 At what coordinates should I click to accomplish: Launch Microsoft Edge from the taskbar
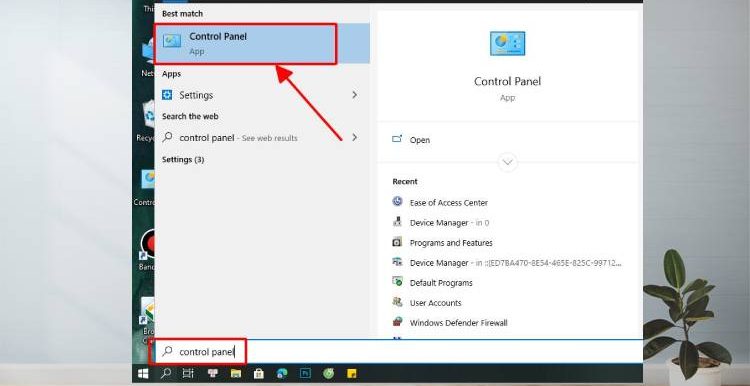coord(282,373)
